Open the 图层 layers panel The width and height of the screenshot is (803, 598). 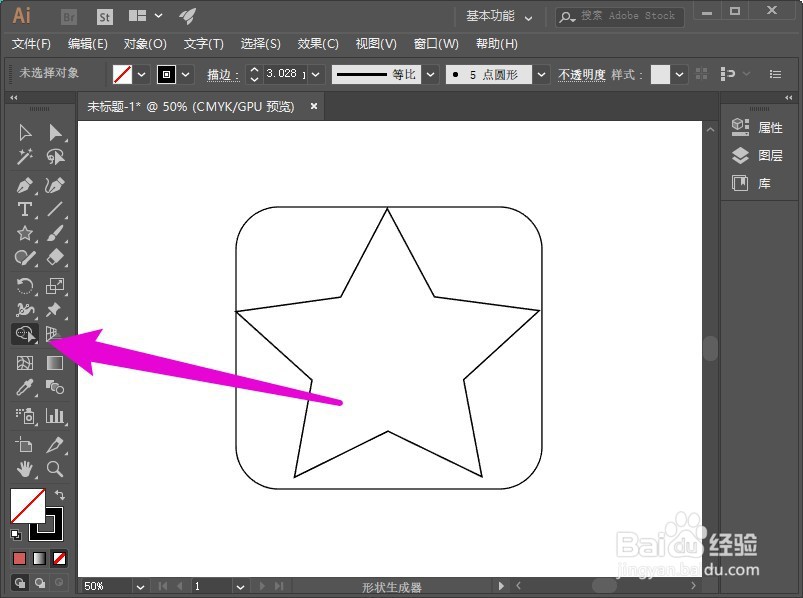[757, 155]
